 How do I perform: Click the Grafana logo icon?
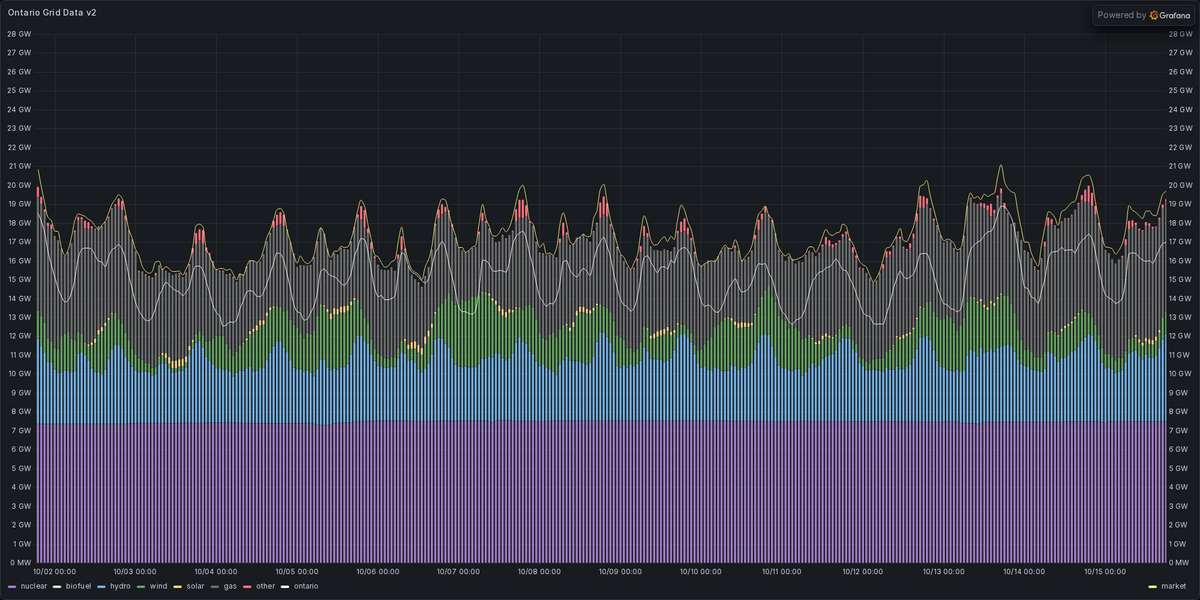[1155, 15]
